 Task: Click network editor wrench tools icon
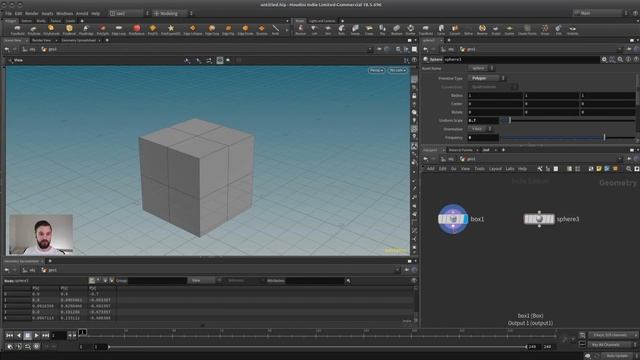click(540, 169)
